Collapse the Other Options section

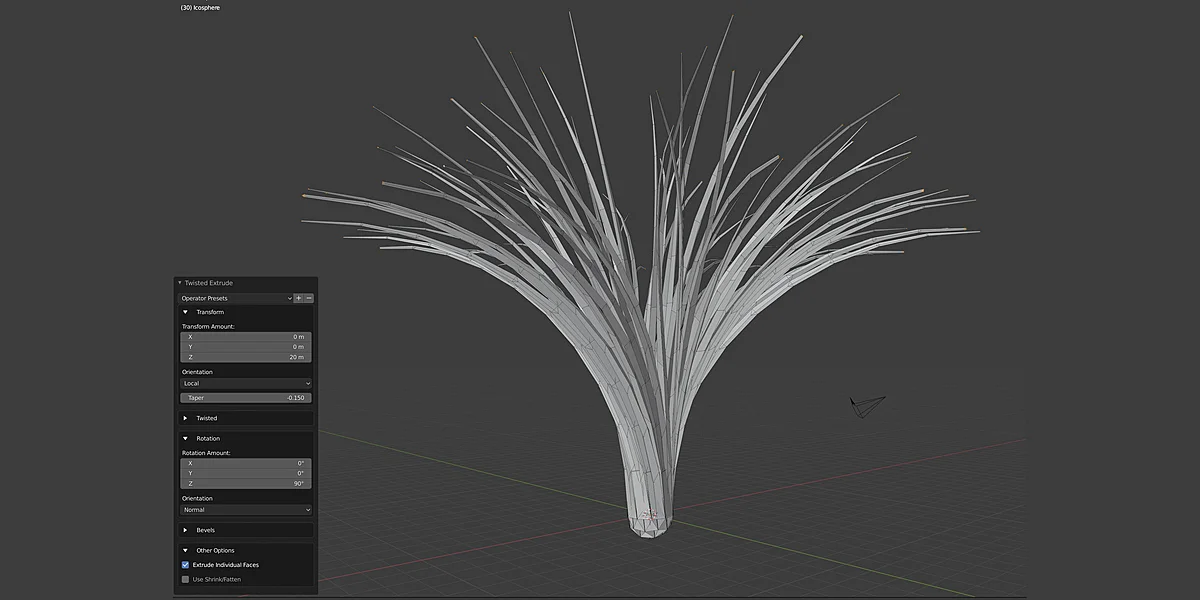(x=185, y=549)
